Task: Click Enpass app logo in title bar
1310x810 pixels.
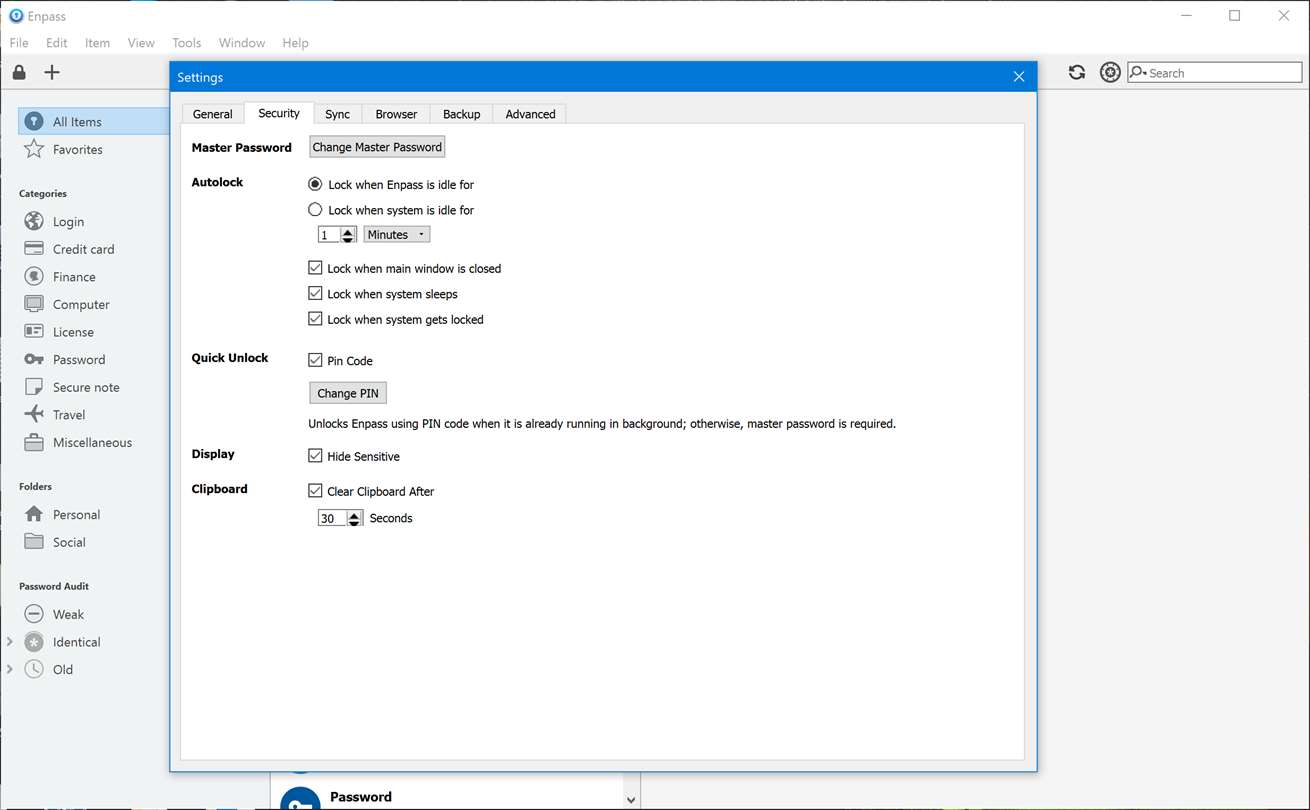Action: click(16, 16)
